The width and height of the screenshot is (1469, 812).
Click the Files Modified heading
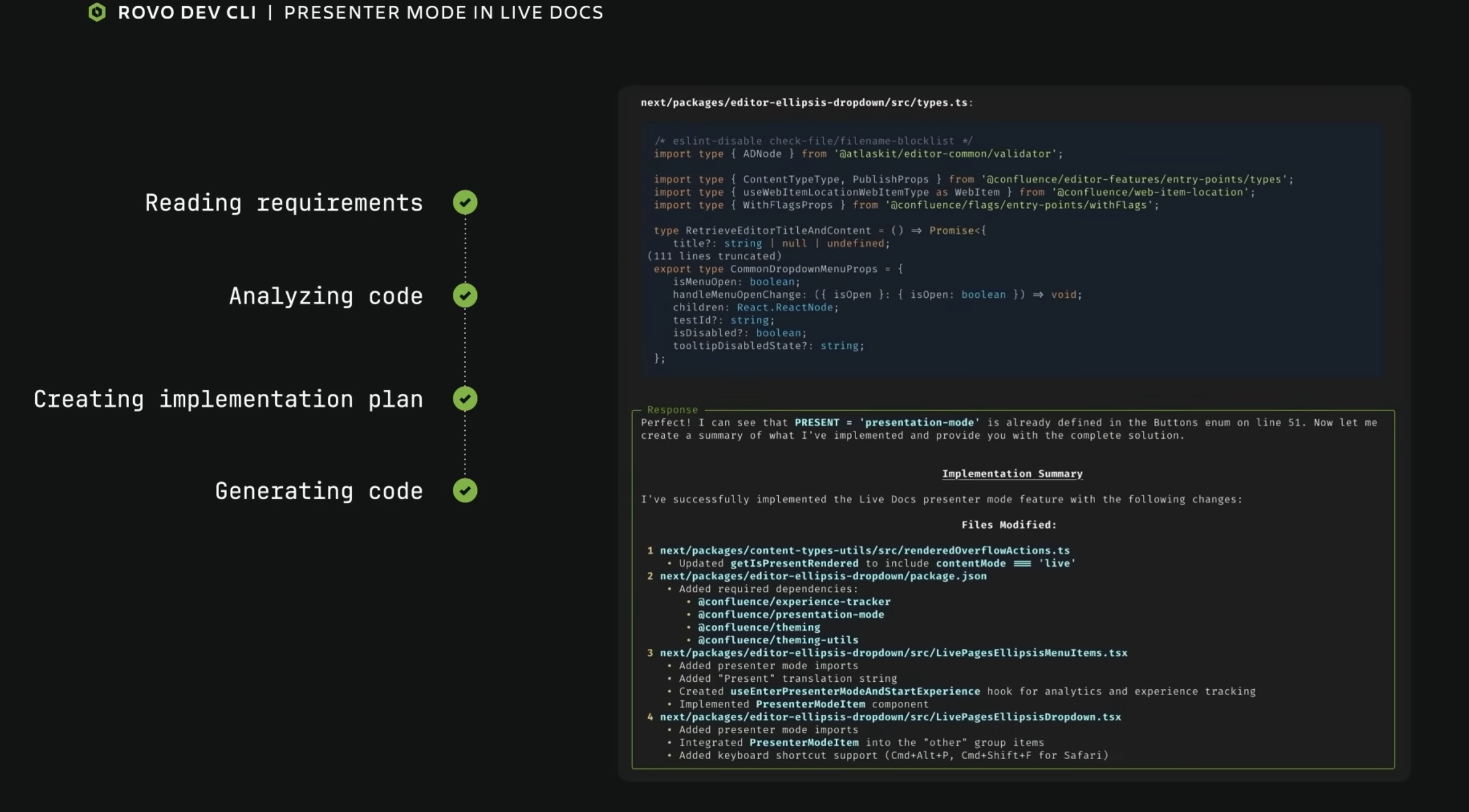(x=1008, y=525)
